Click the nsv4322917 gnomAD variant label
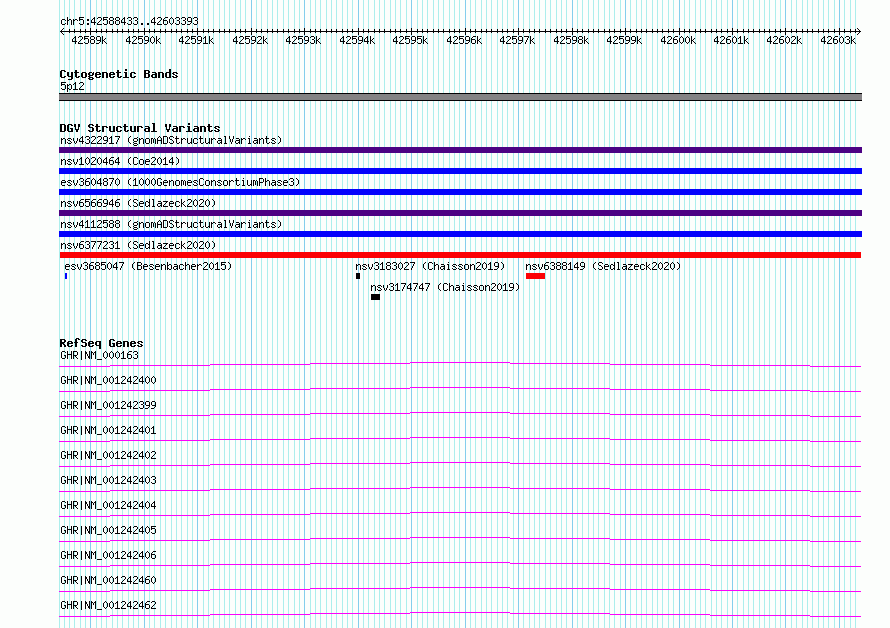This screenshot has width=890, height=628. click(171, 140)
